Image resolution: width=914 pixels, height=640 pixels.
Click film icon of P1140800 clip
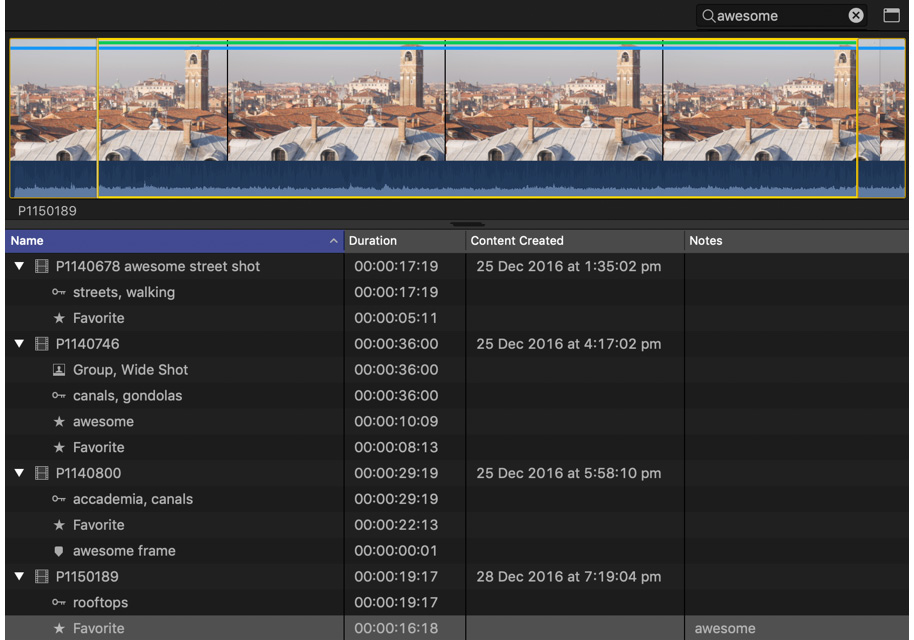click(41, 473)
